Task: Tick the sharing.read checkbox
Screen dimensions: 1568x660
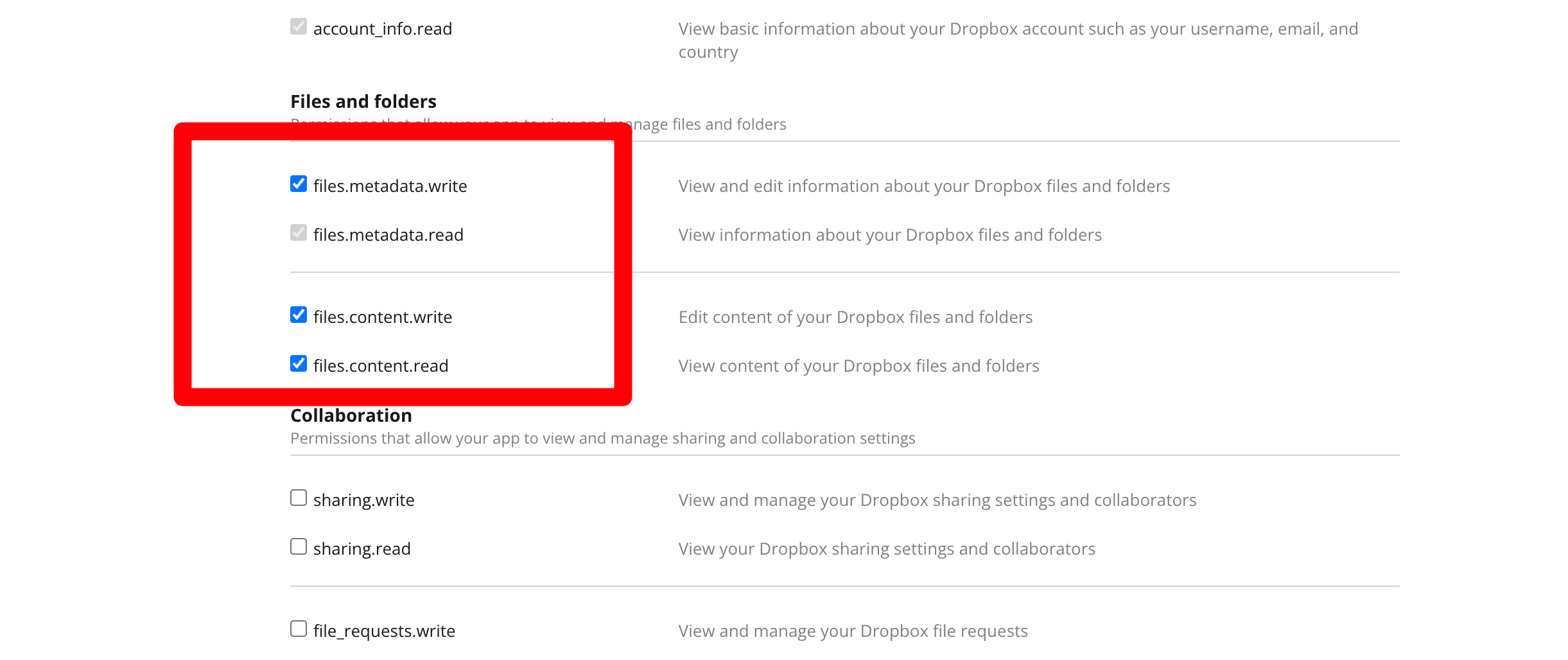Action: (x=299, y=547)
